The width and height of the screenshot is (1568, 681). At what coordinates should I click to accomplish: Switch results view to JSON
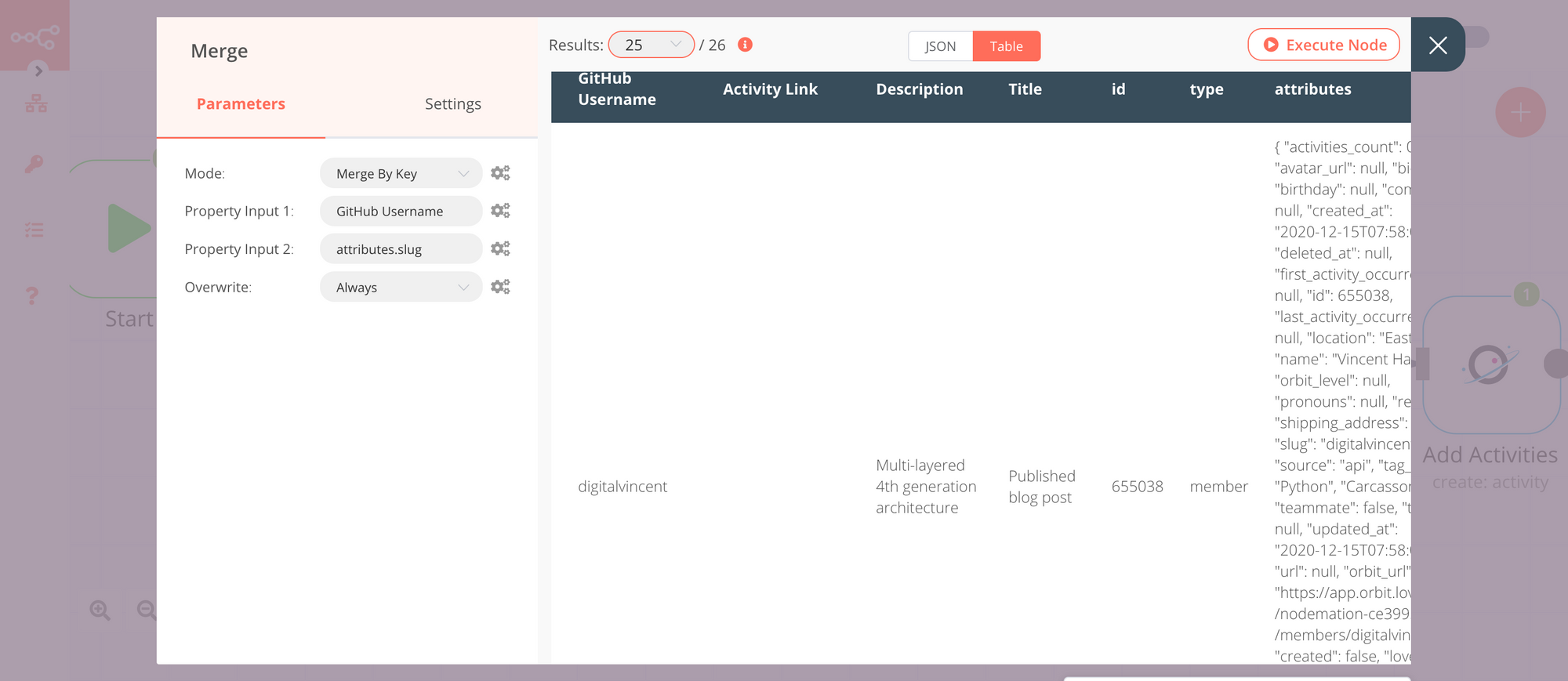coord(940,46)
